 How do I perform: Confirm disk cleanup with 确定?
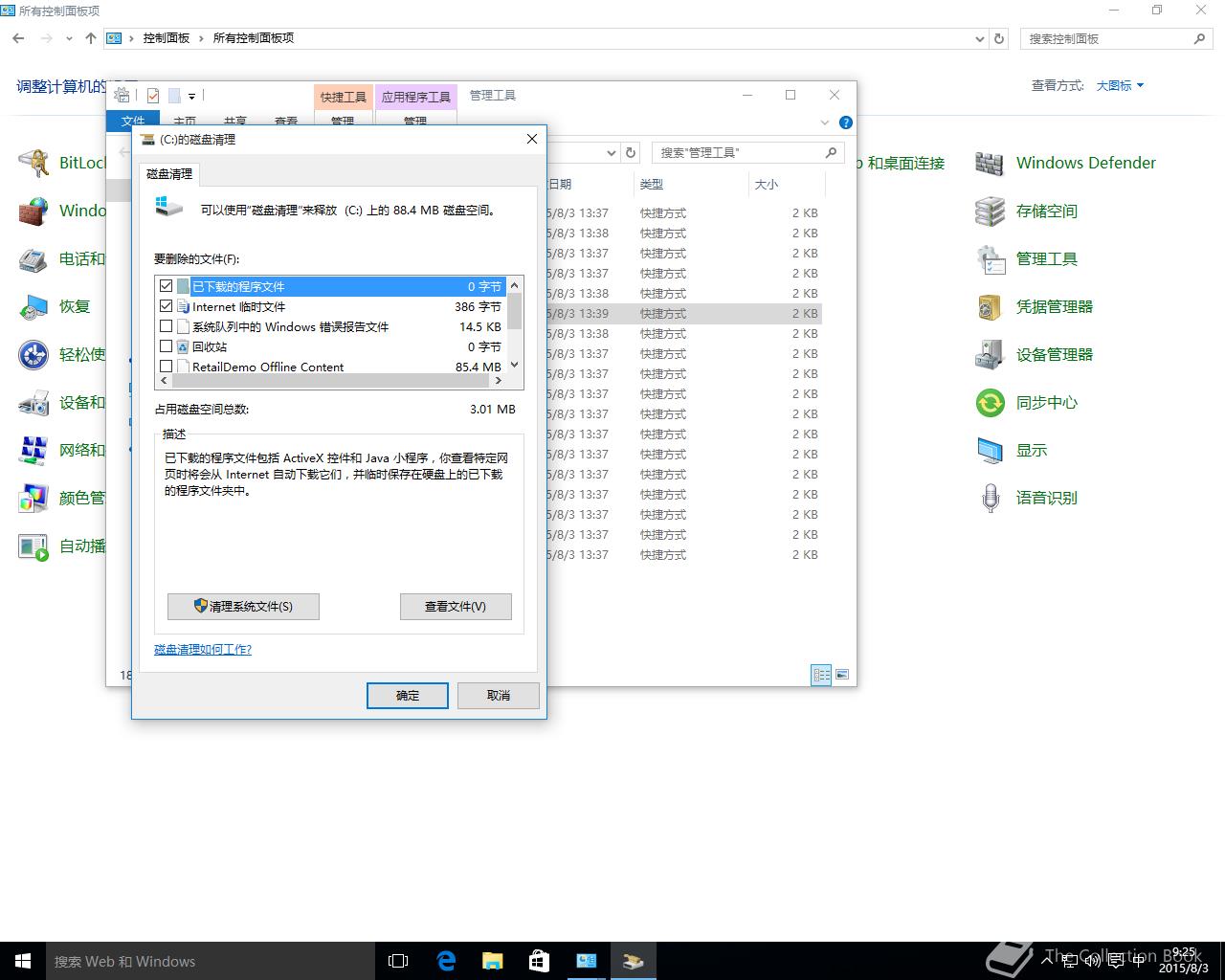pos(408,696)
